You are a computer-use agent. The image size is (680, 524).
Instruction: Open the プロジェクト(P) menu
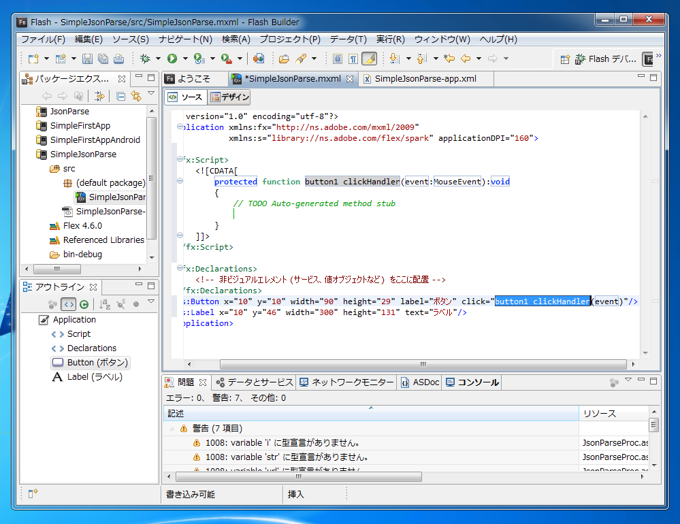coord(290,39)
